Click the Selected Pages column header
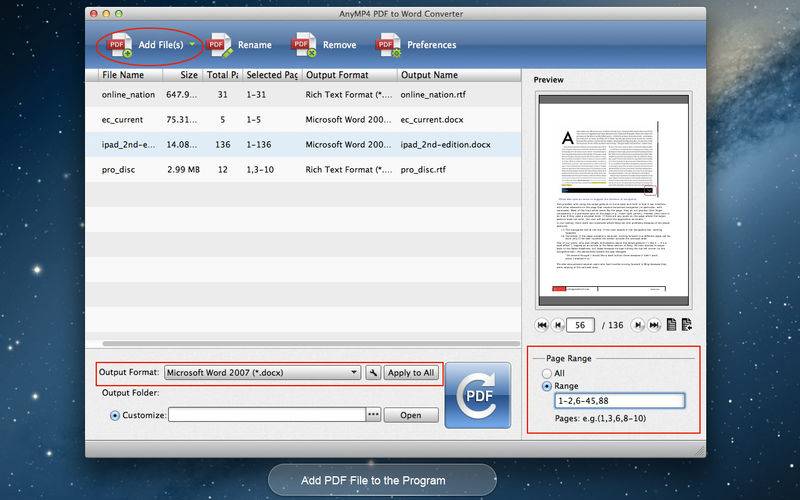Viewport: 800px width, 500px height. (x=272, y=75)
